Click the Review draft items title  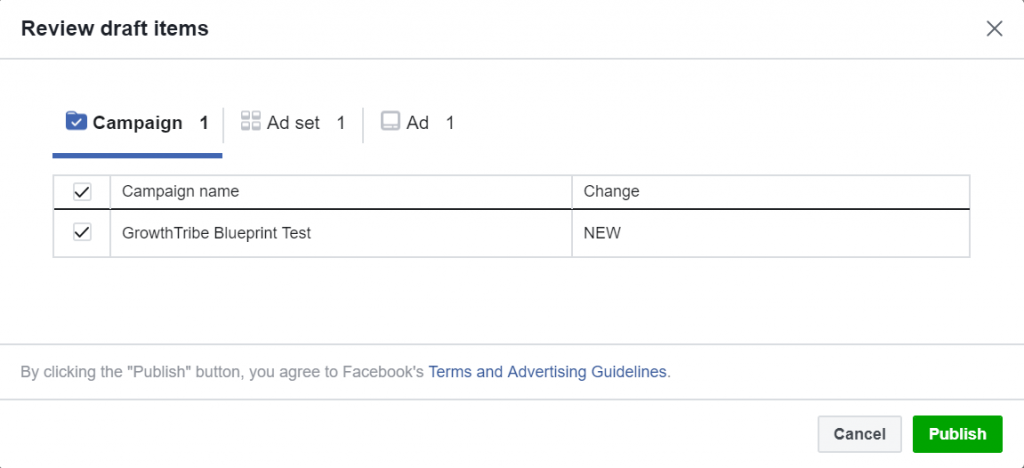click(x=115, y=29)
